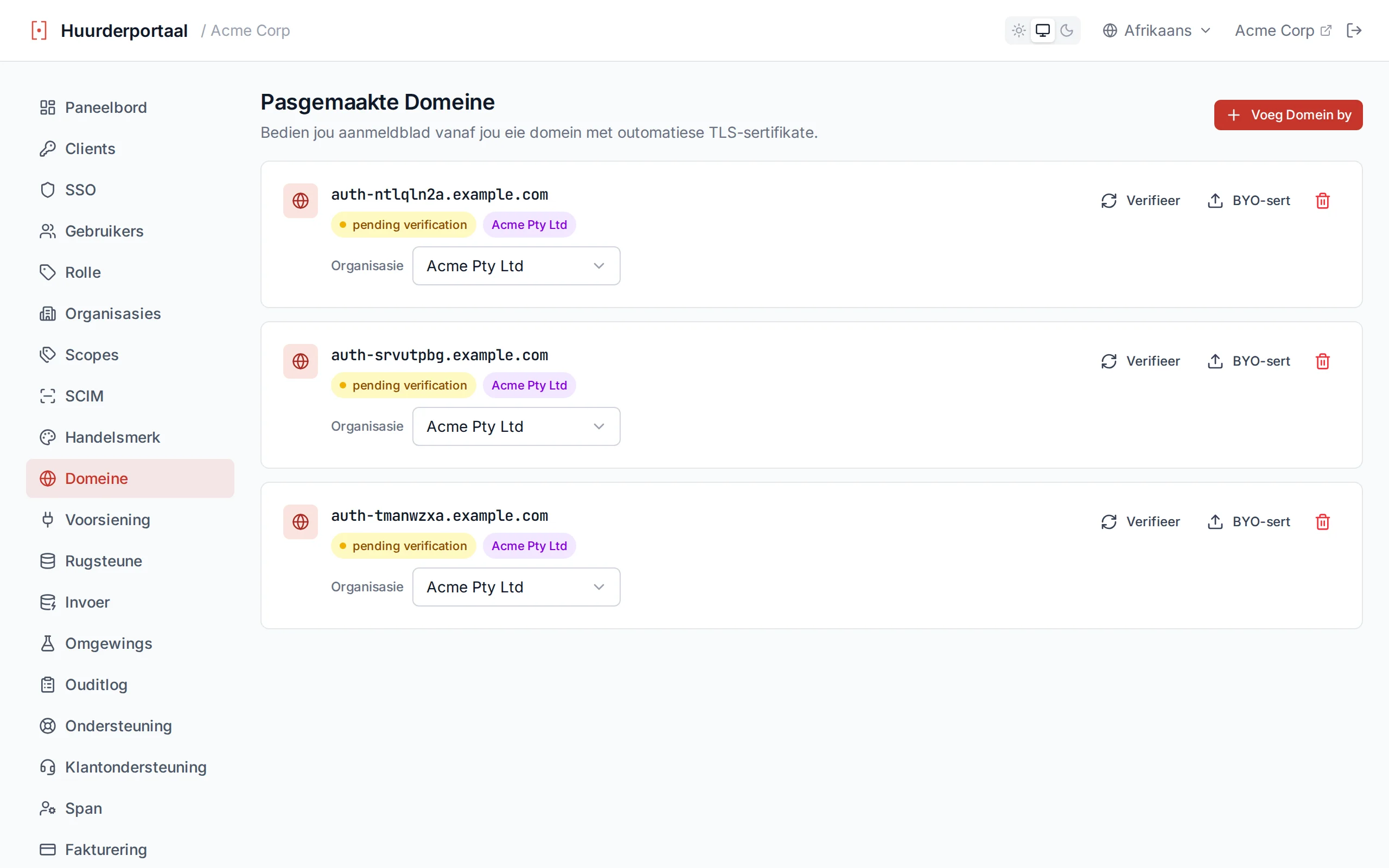
Task: Click the Huurderportaal logo icon
Action: point(39,30)
